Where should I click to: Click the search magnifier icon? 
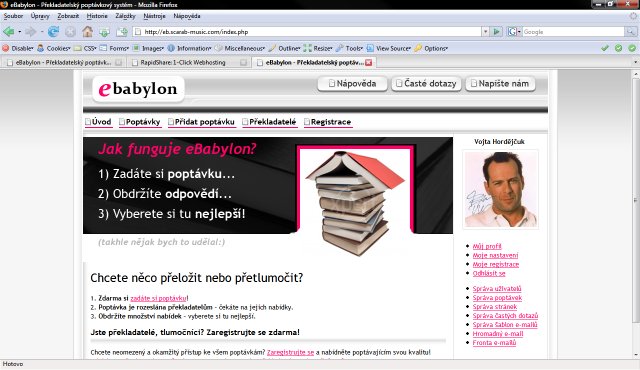(x=631, y=31)
